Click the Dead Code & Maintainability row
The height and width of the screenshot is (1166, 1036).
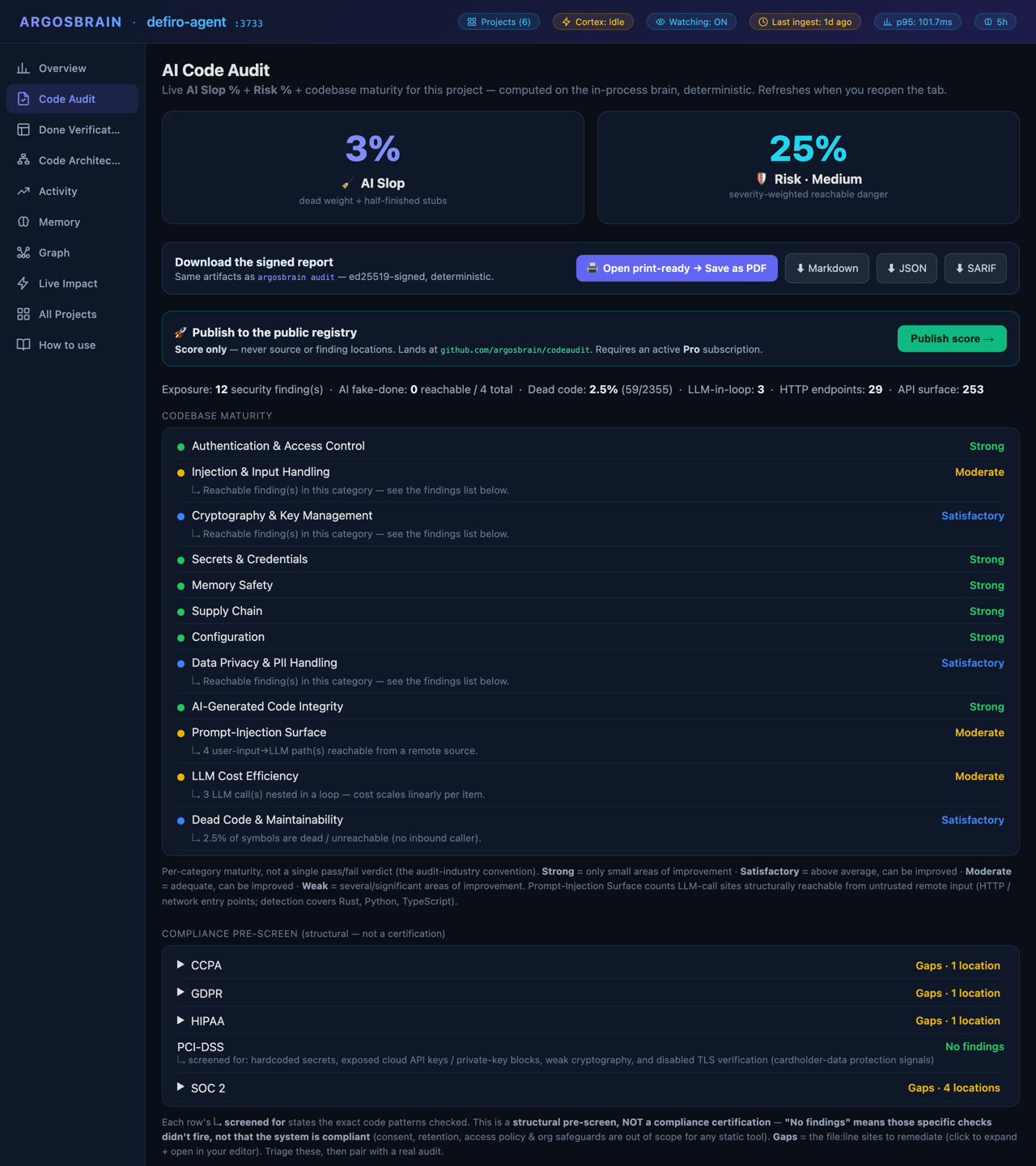pyautogui.click(x=591, y=829)
